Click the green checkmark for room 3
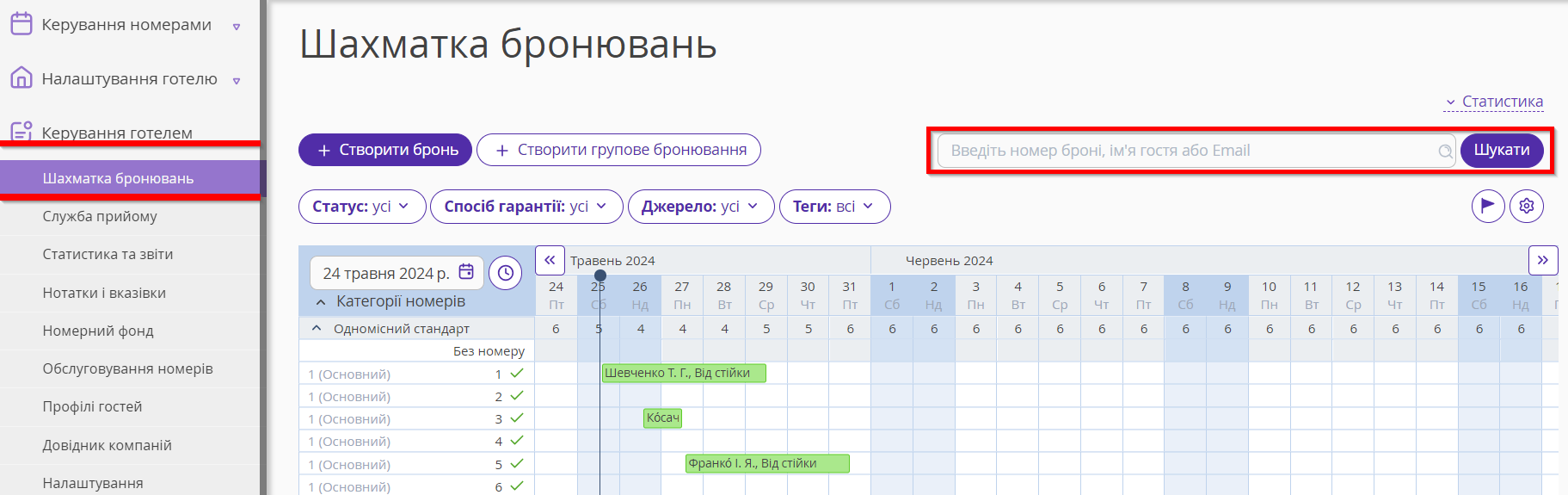This screenshot has width=1568, height=495. pyautogui.click(x=517, y=418)
